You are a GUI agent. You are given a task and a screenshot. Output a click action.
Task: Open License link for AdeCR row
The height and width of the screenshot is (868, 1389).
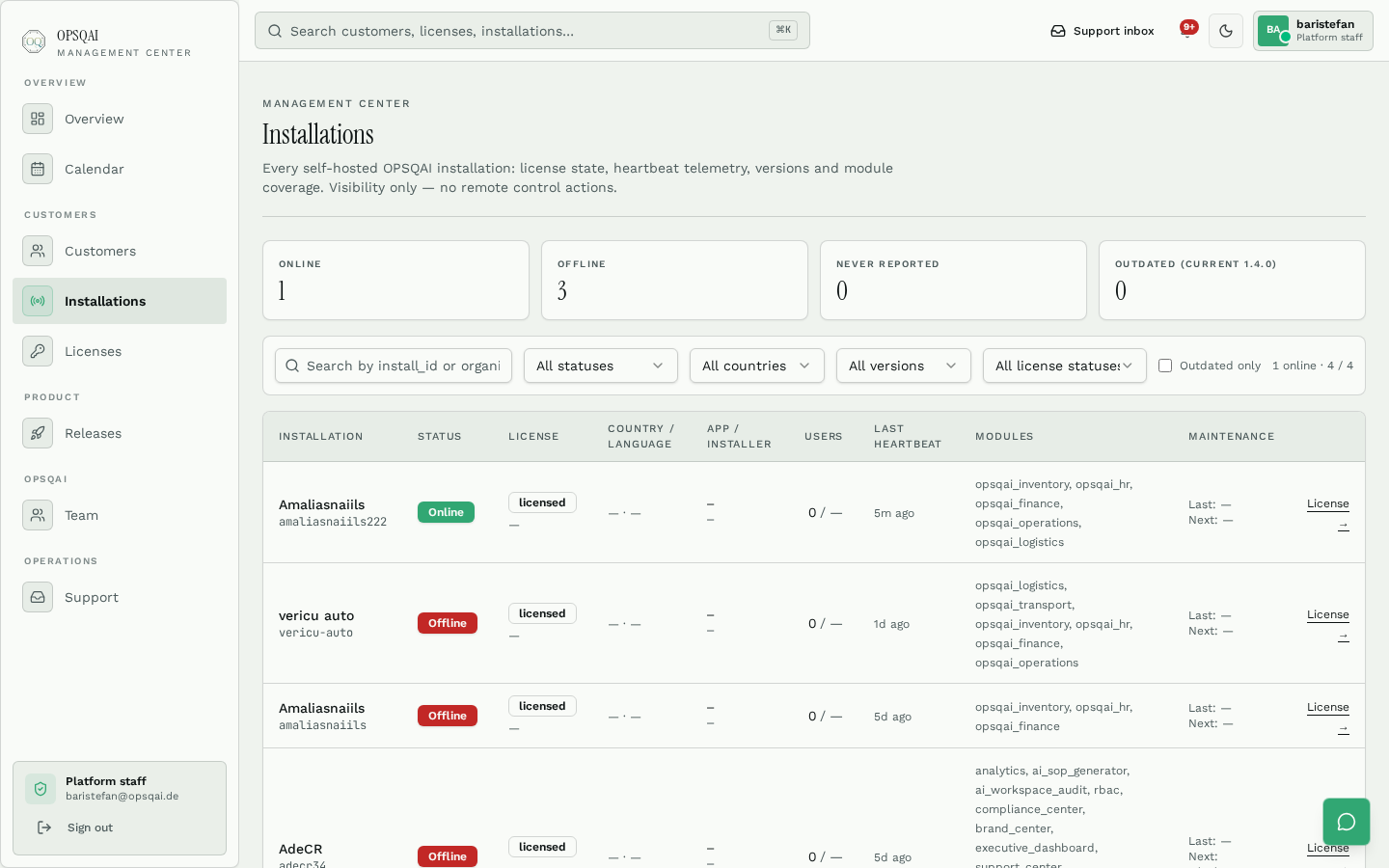point(1327,848)
